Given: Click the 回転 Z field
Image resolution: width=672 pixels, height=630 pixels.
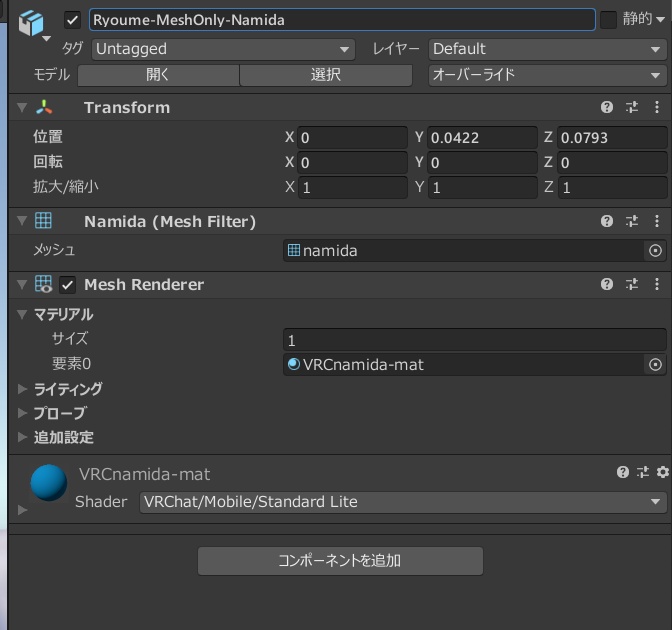Looking at the screenshot, I should pyautogui.click(x=612, y=162).
